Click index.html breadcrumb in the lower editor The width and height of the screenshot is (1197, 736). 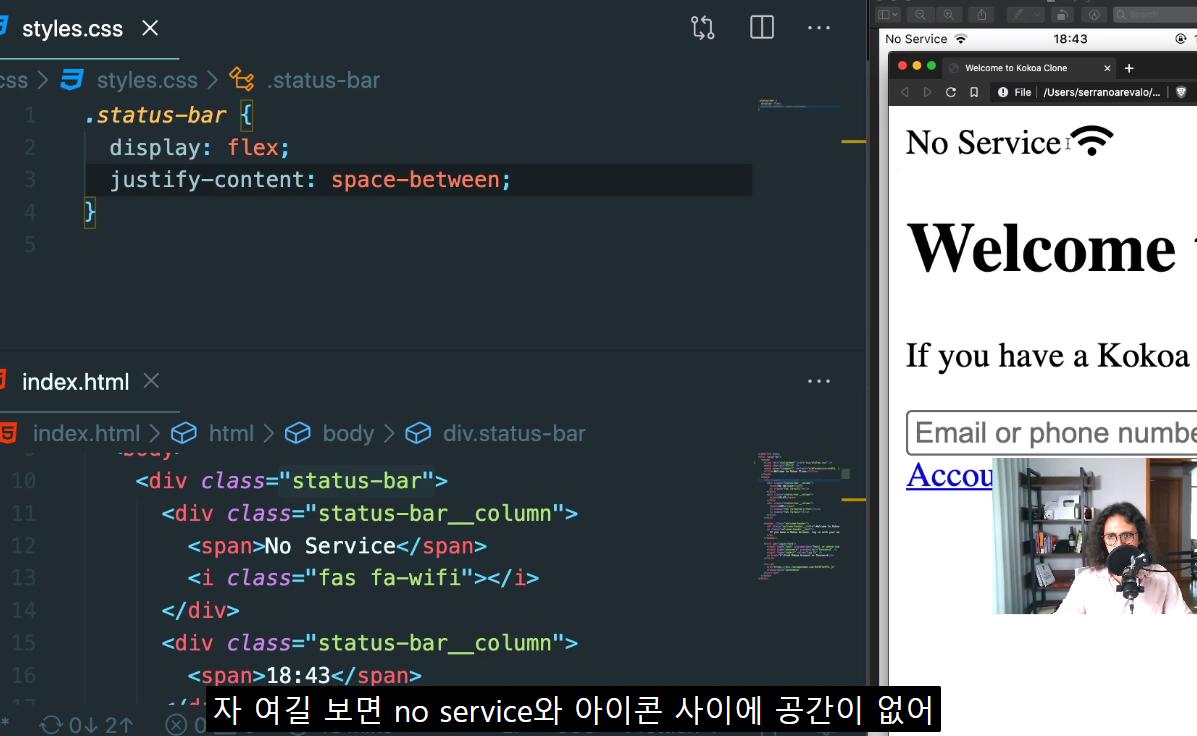pos(86,434)
